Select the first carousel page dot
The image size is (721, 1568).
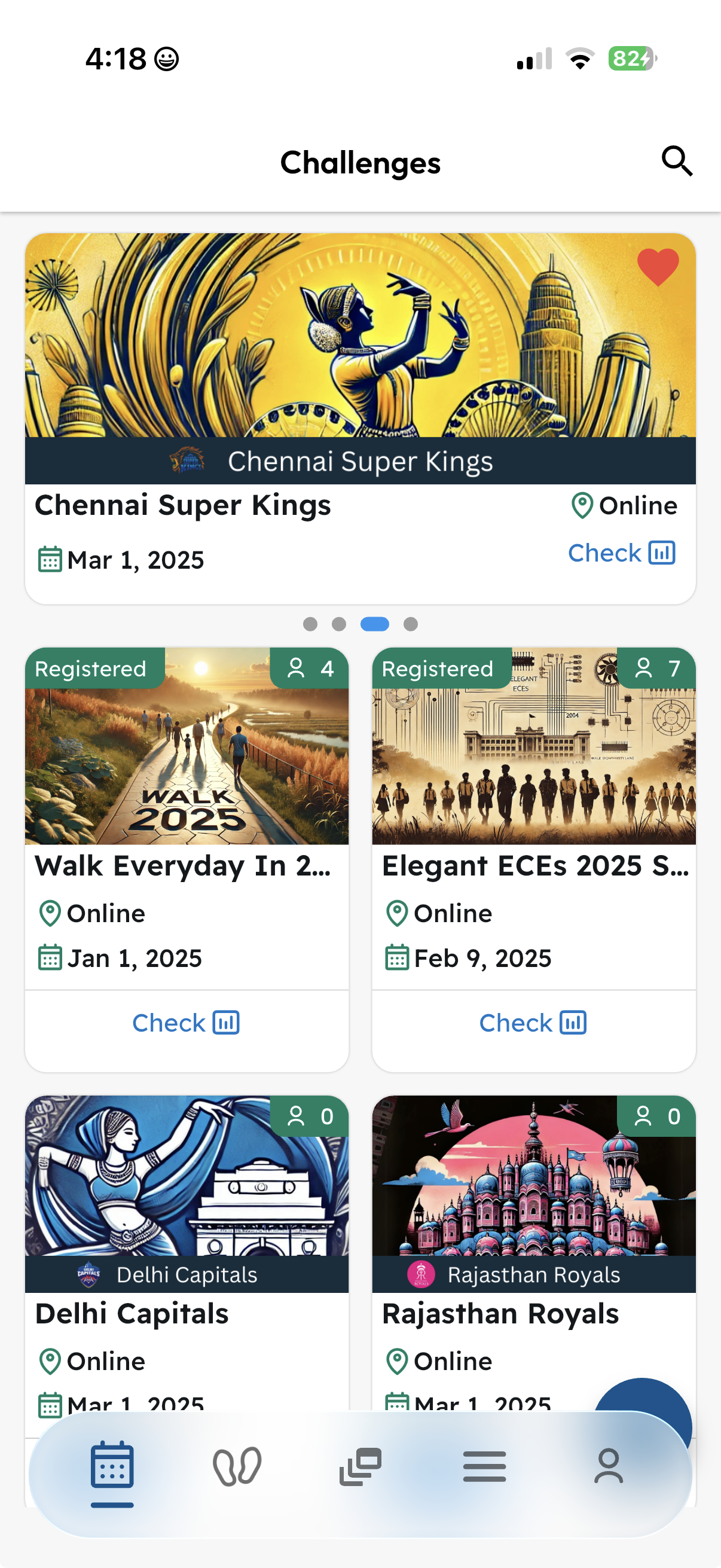(310, 624)
